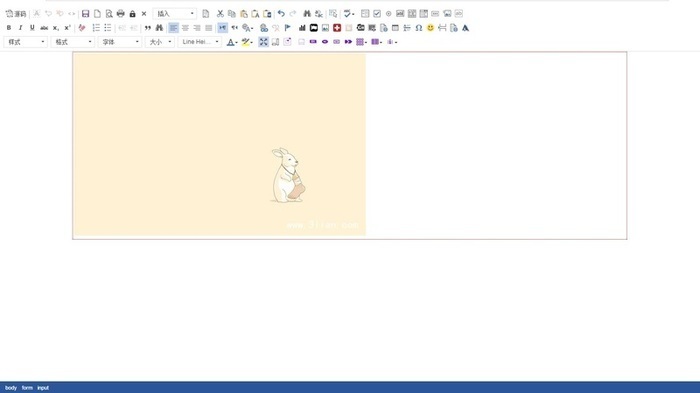This screenshot has width=700, height=393.
Task: Paste as plain text
Action: [x=255, y=14]
